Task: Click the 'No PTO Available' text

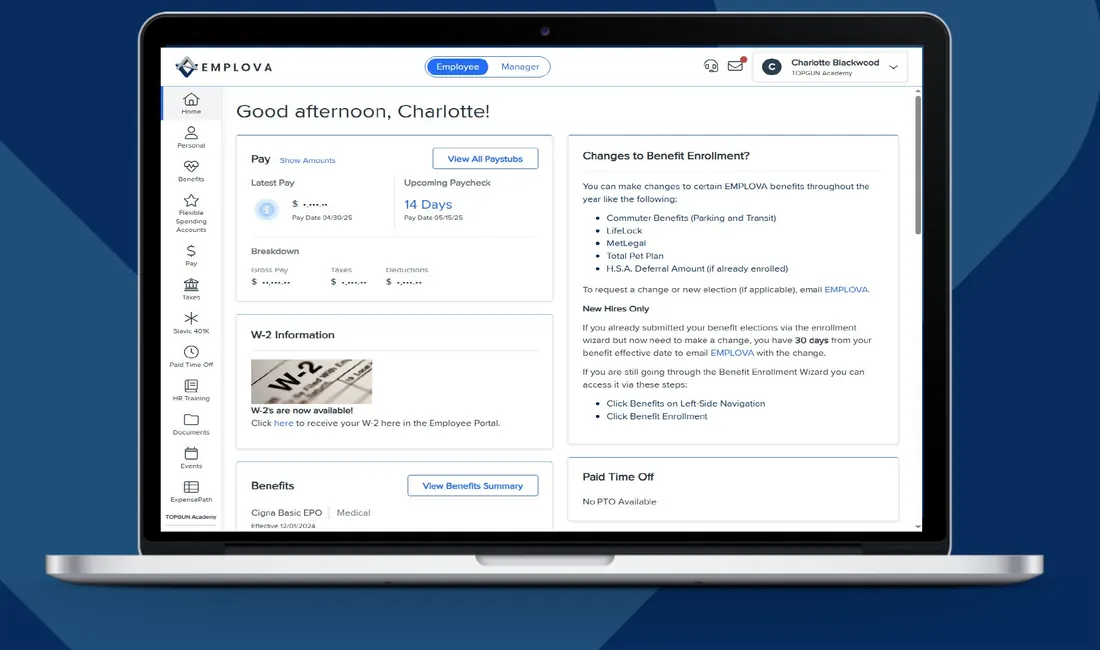Action: pyautogui.click(x=619, y=501)
